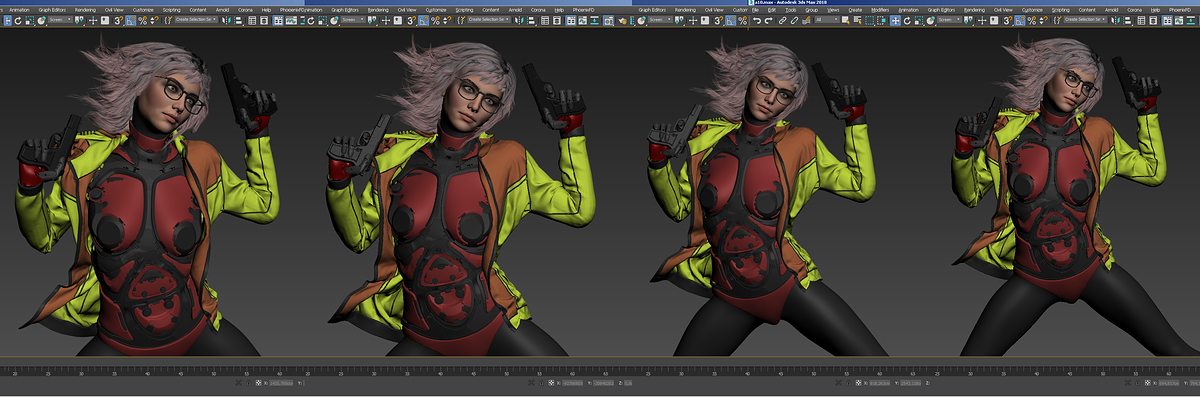Image resolution: width=1200 pixels, height=397 pixels.
Task: Open the Group menu
Action: click(x=811, y=10)
